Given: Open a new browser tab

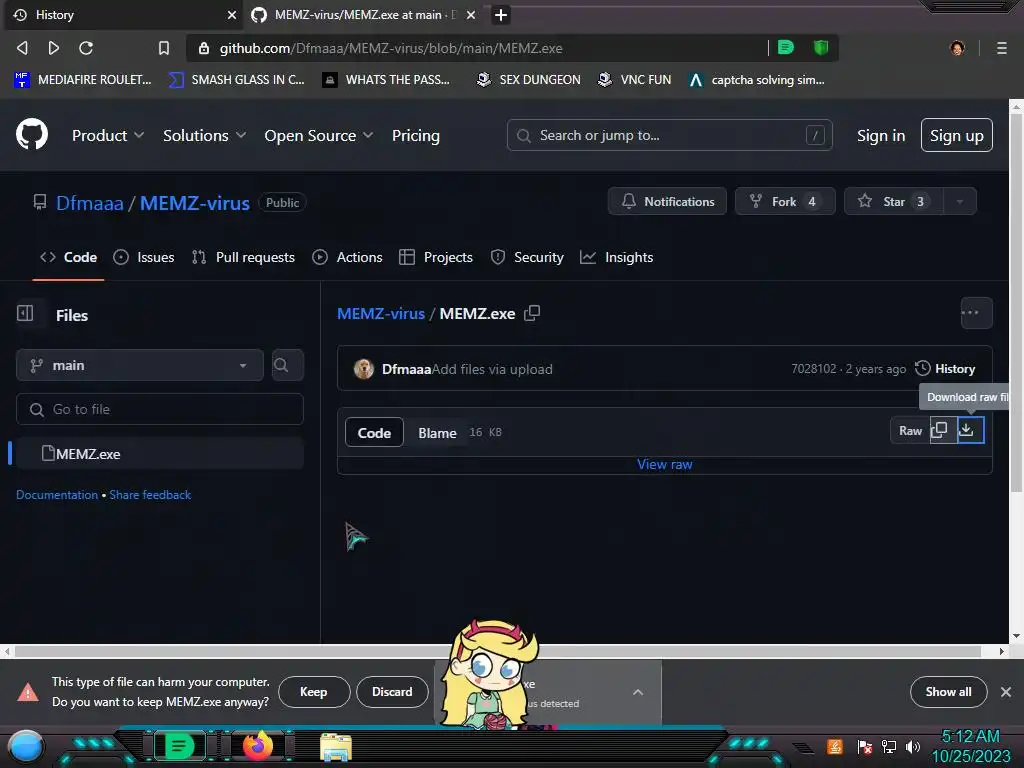Looking at the screenshot, I should 501,14.
